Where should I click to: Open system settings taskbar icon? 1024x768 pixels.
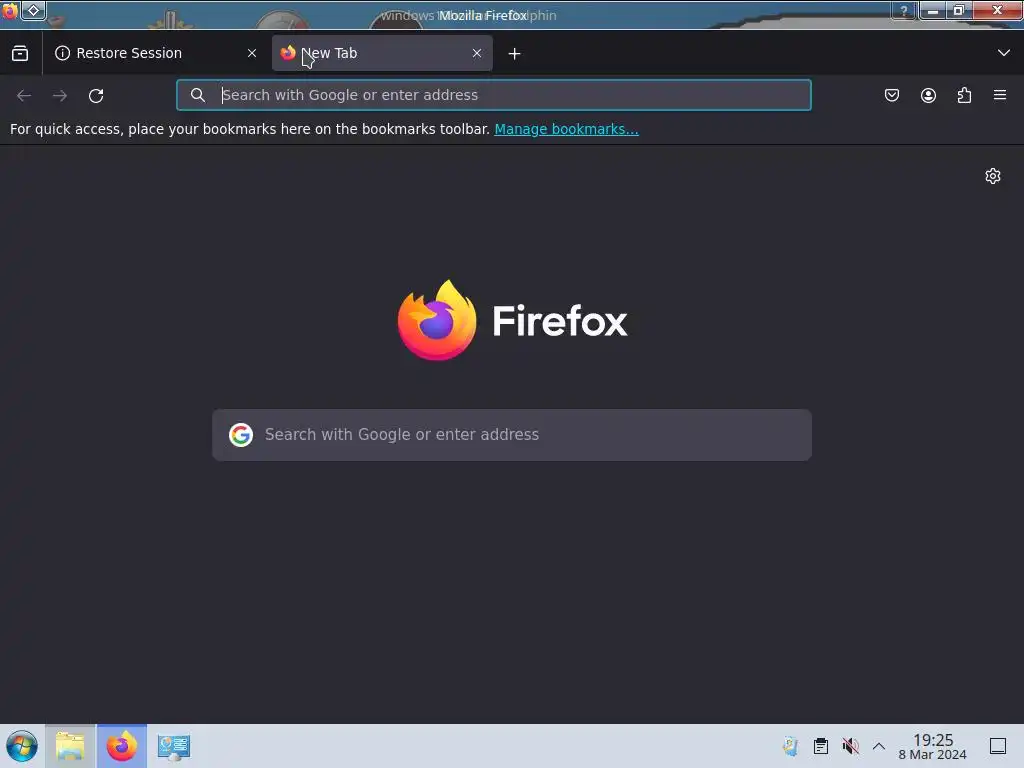point(174,746)
